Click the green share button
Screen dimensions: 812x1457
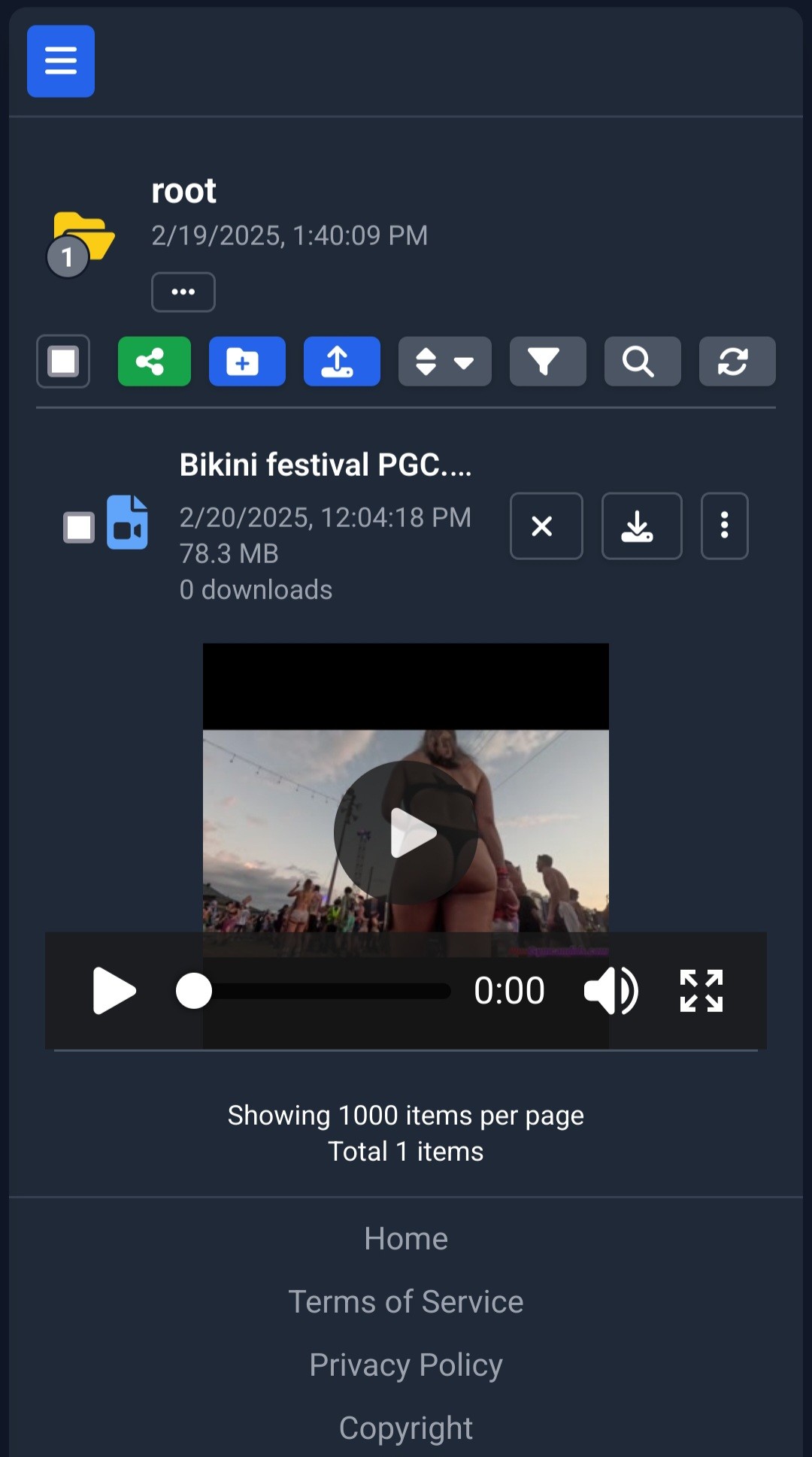154,362
